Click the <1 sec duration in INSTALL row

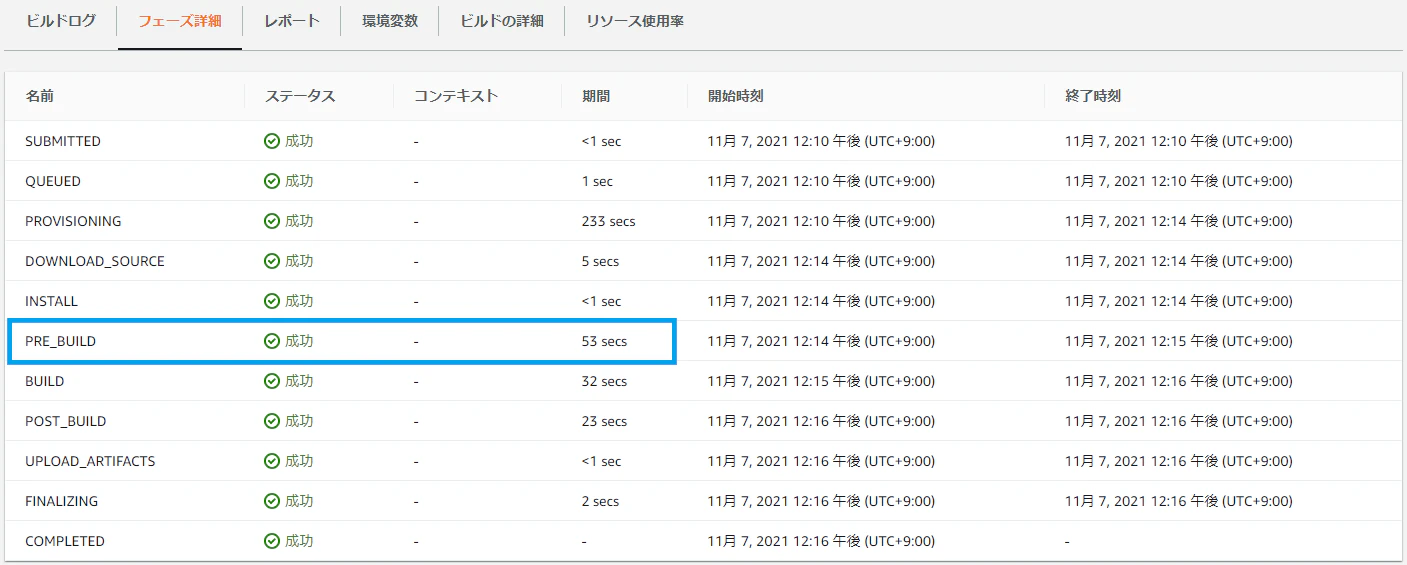601,301
